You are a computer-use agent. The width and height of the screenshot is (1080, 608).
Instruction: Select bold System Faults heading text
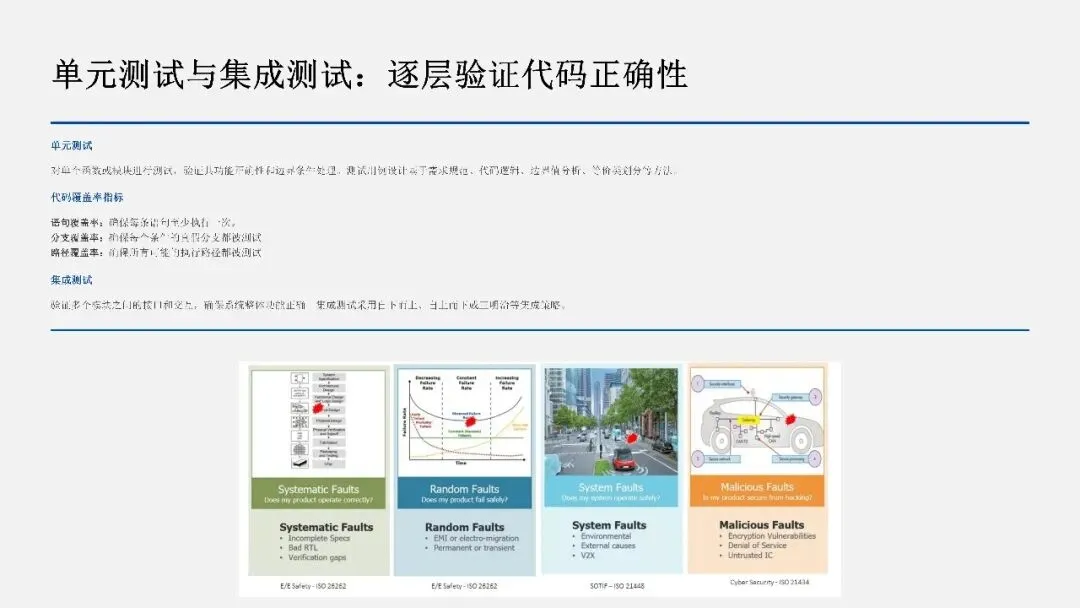pyautogui.click(x=610, y=525)
